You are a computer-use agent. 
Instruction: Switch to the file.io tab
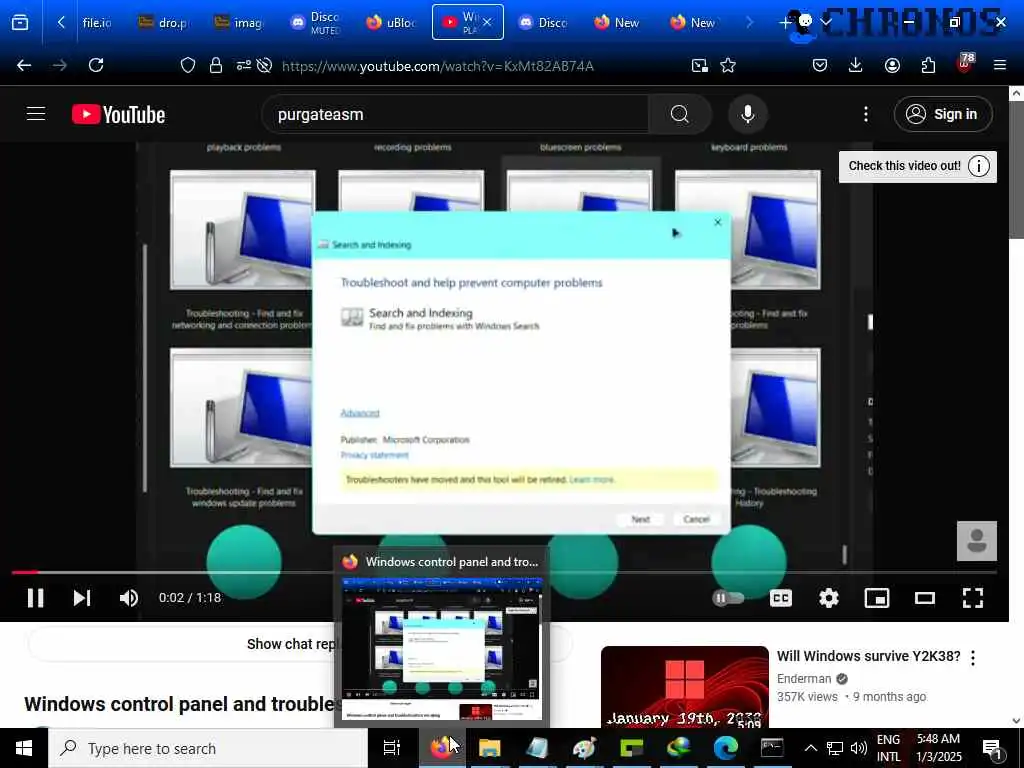tap(97, 23)
